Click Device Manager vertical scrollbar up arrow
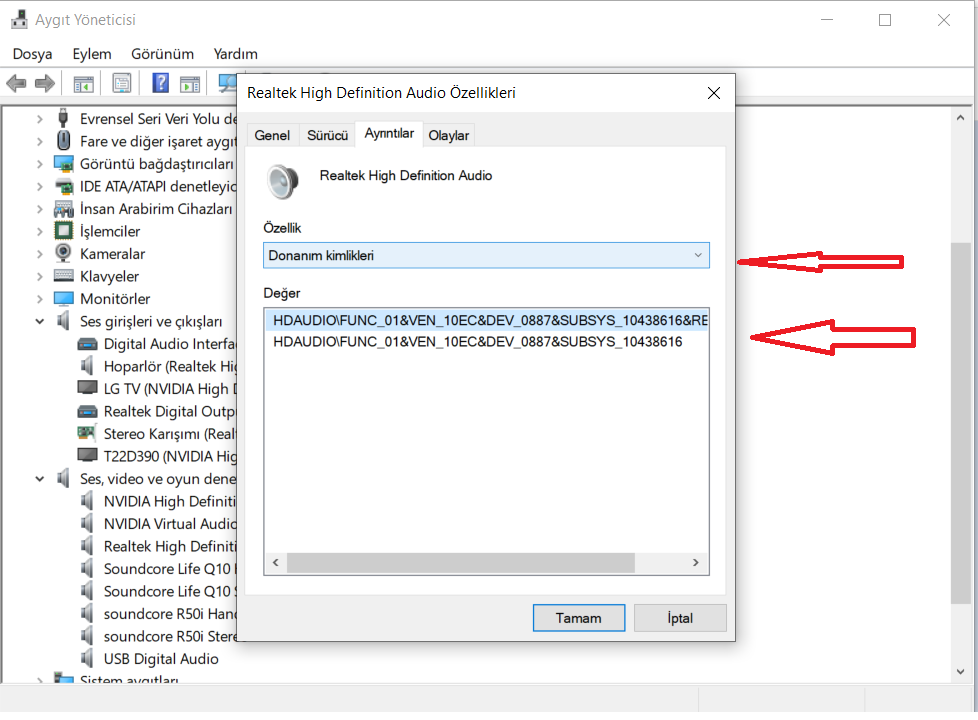This screenshot has width=978, height=720. tap(961, 117)
